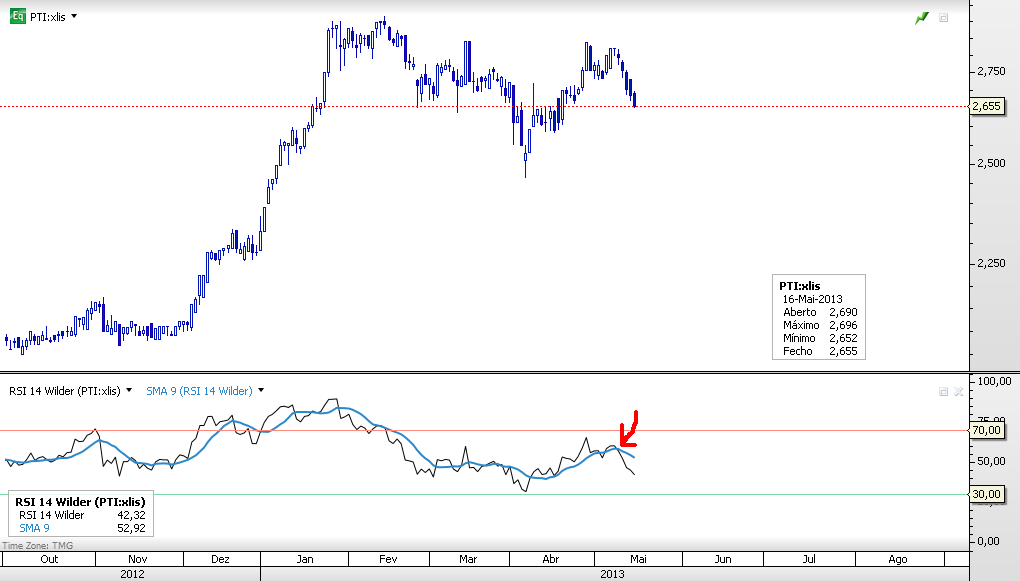The width and height of the screenshot is (1020, 581).
Task: Click the 2013 year label
Action: coord(612,574)
